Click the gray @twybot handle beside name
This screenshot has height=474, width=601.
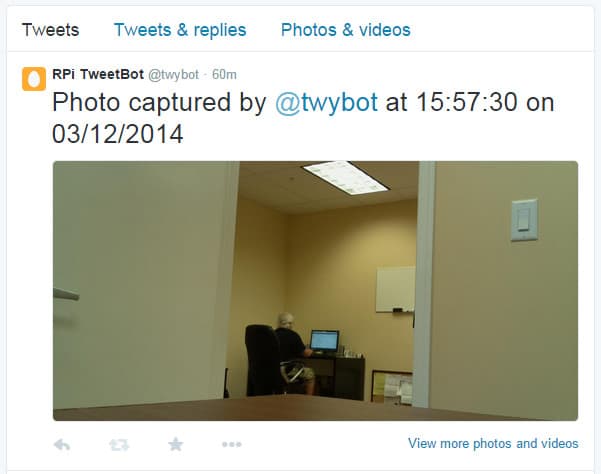[174, 74]
